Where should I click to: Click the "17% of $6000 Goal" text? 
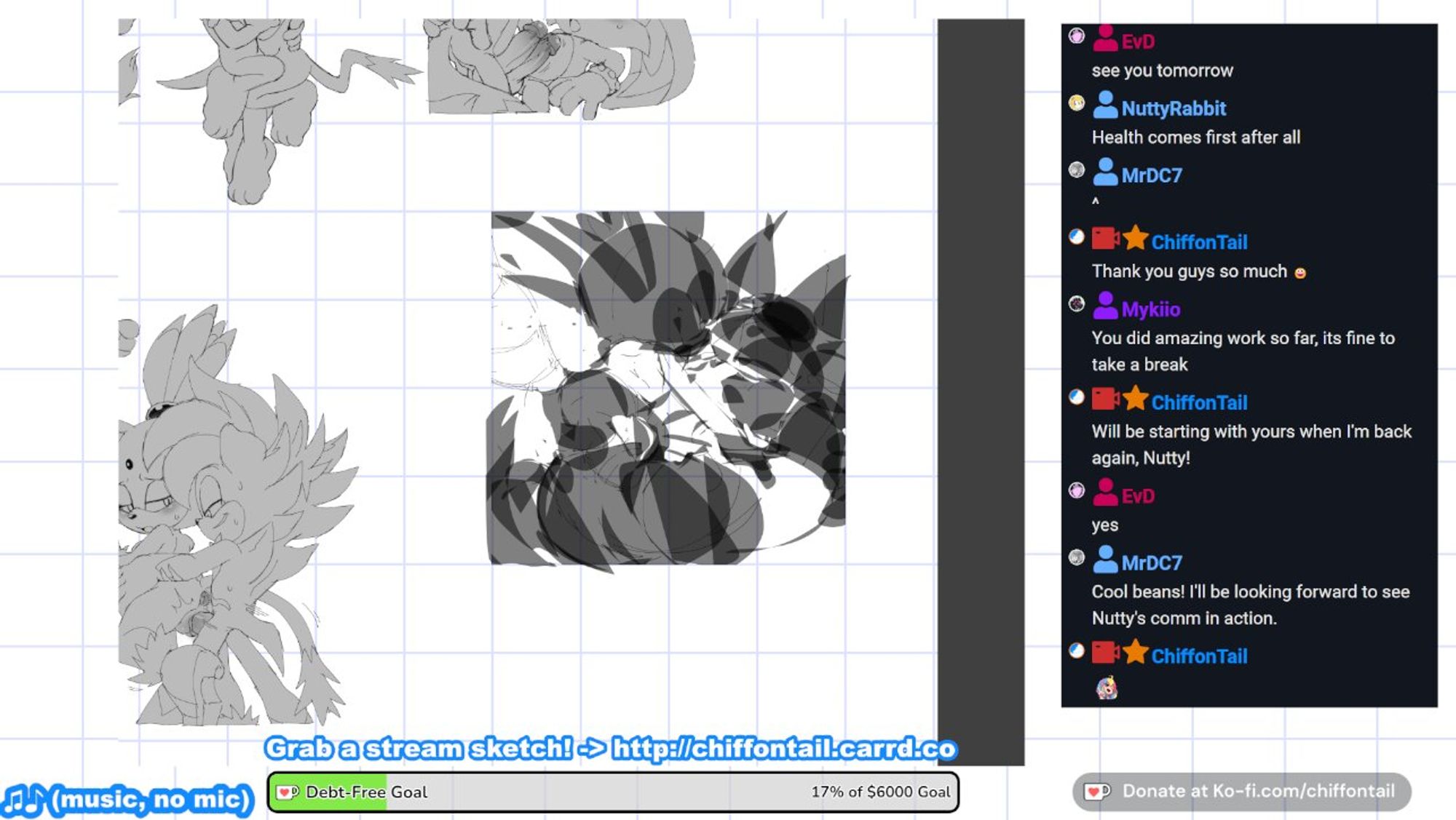point(880,792)
